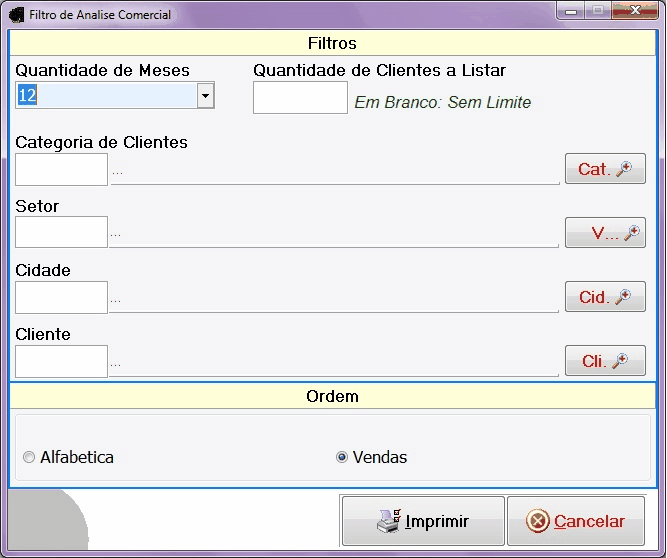Click the Cancelar button

576,521
